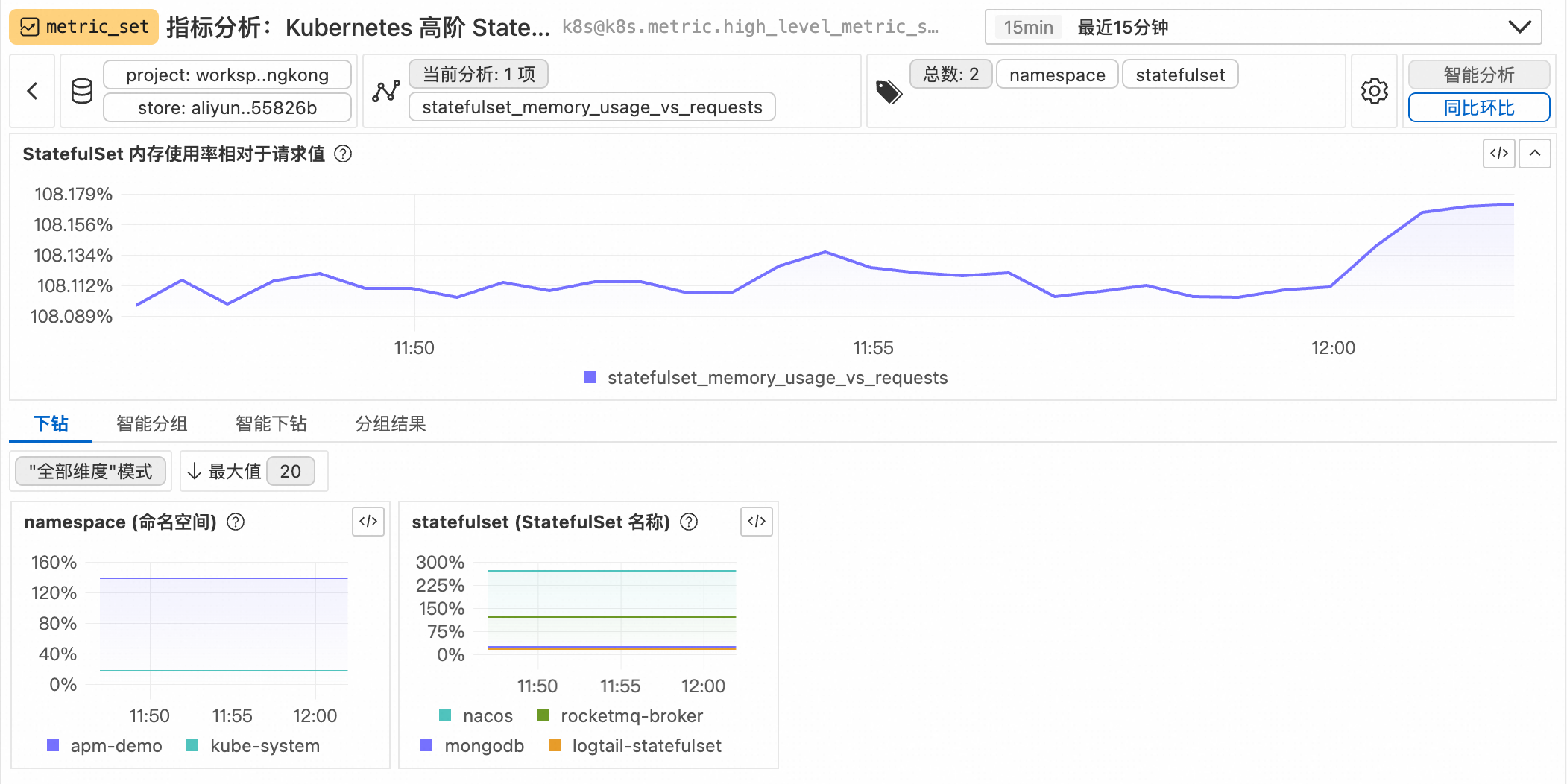
Task: Switch to the 智能下钻 tab
Action: [271, 423]
